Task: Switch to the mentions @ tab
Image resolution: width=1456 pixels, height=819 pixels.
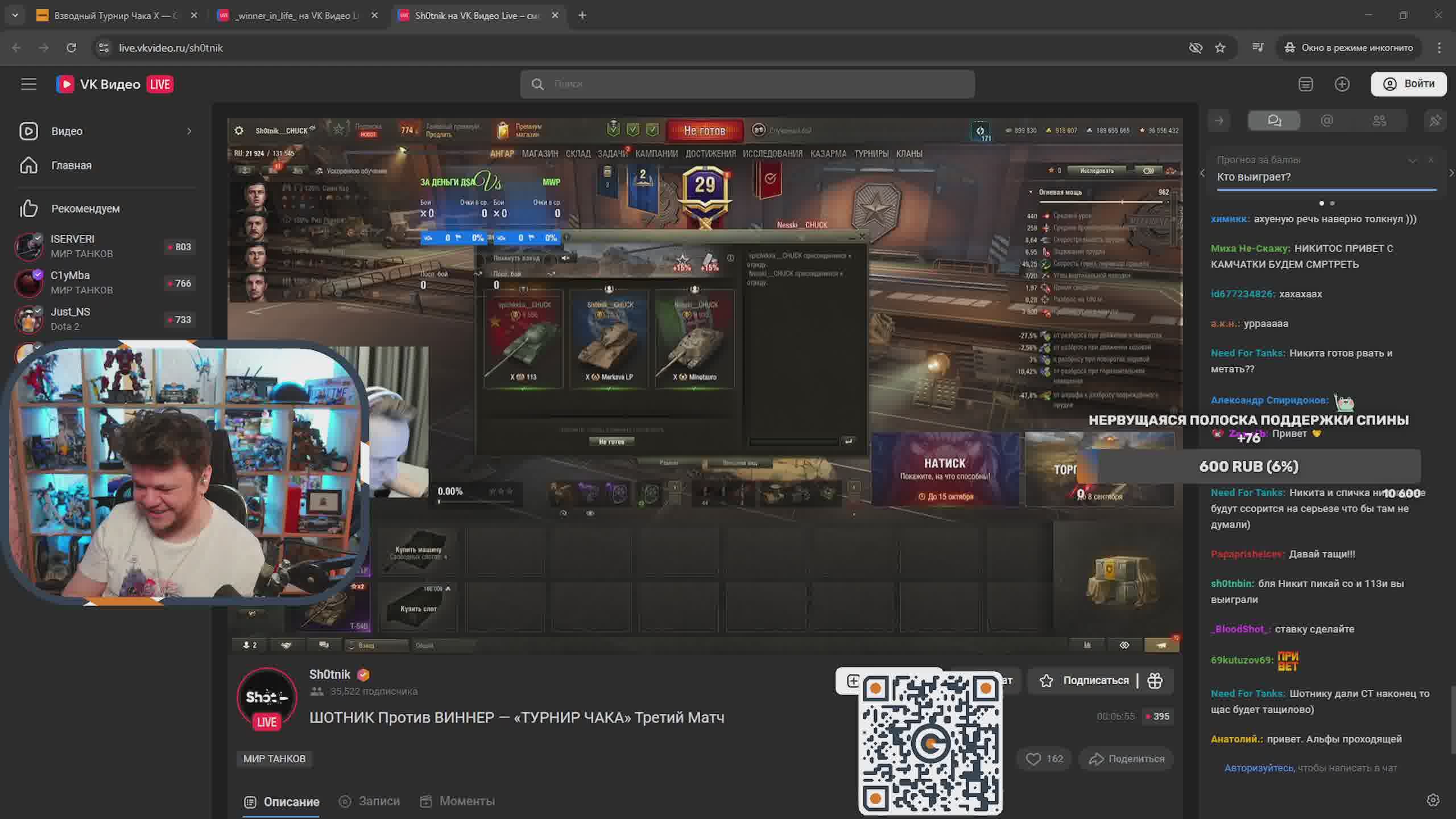Action: 1327,121
